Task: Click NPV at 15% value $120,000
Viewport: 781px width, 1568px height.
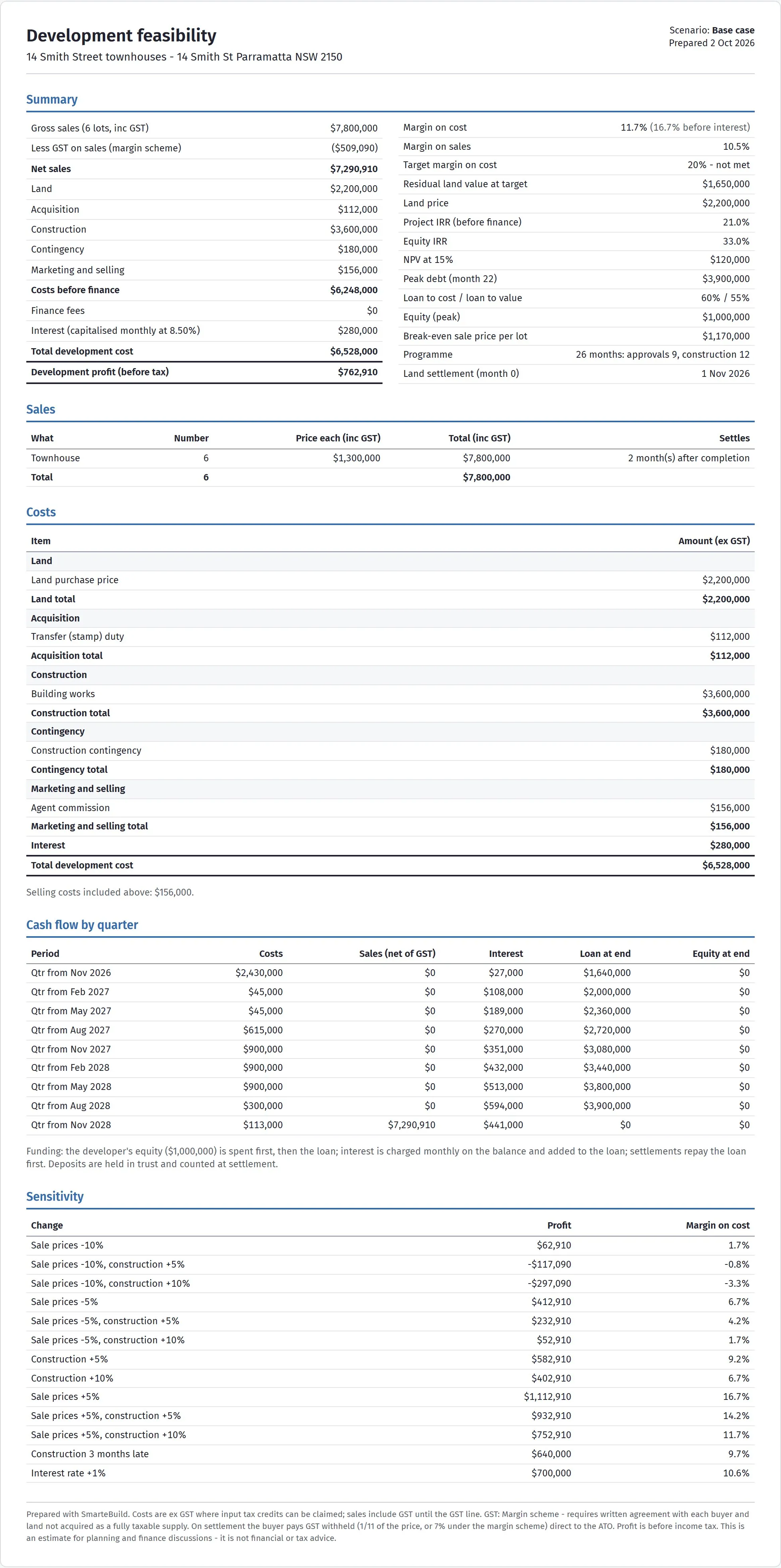Action: 729,259
